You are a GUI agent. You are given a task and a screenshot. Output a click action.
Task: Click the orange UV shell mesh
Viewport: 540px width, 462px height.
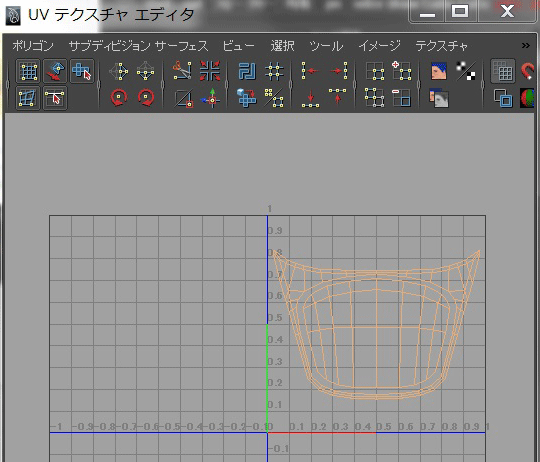click(376, 325)
